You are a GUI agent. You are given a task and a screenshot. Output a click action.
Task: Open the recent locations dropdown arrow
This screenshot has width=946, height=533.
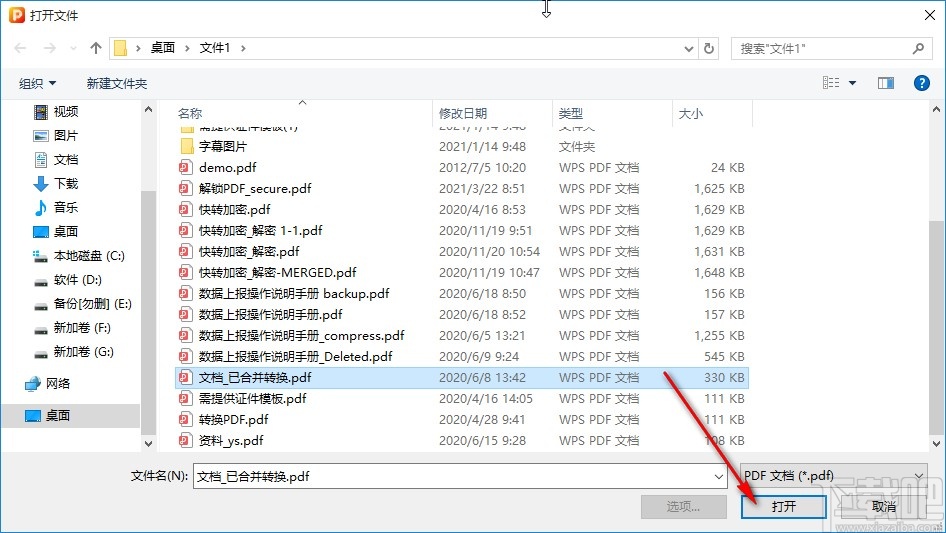tap(73, 48)
